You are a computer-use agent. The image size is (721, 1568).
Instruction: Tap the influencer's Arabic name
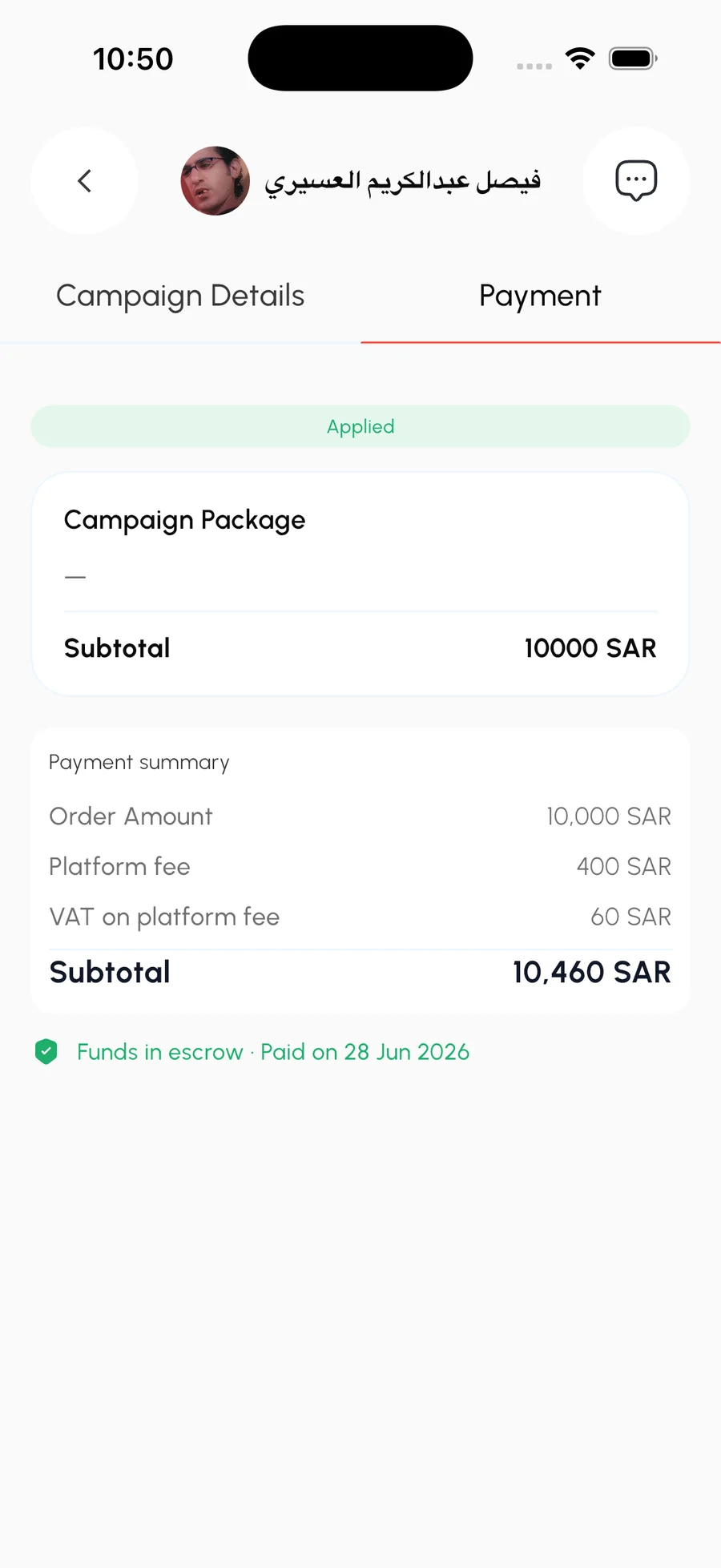(x=403, y=181)
